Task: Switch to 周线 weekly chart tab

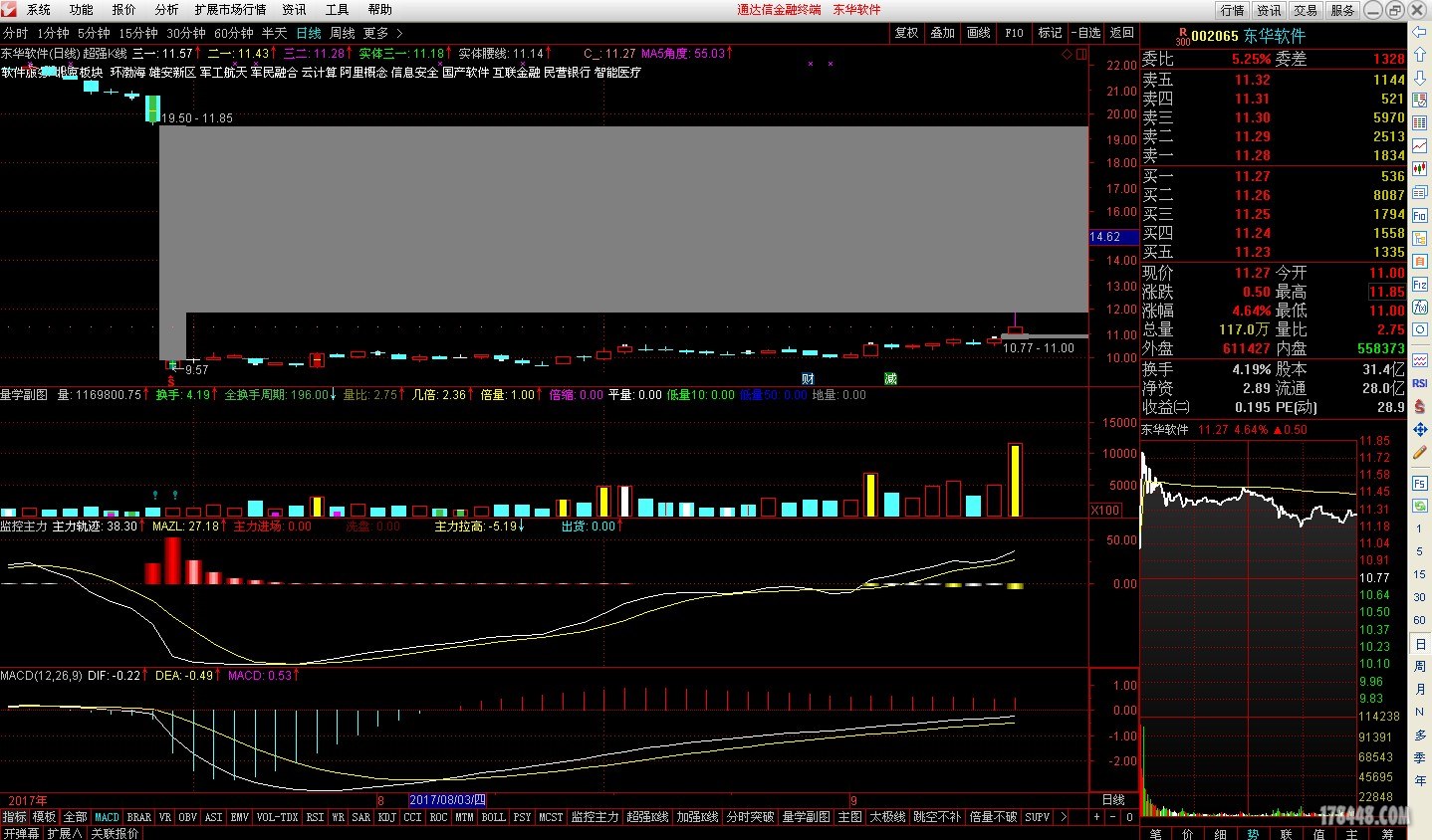Action: [x=343, y=33]
